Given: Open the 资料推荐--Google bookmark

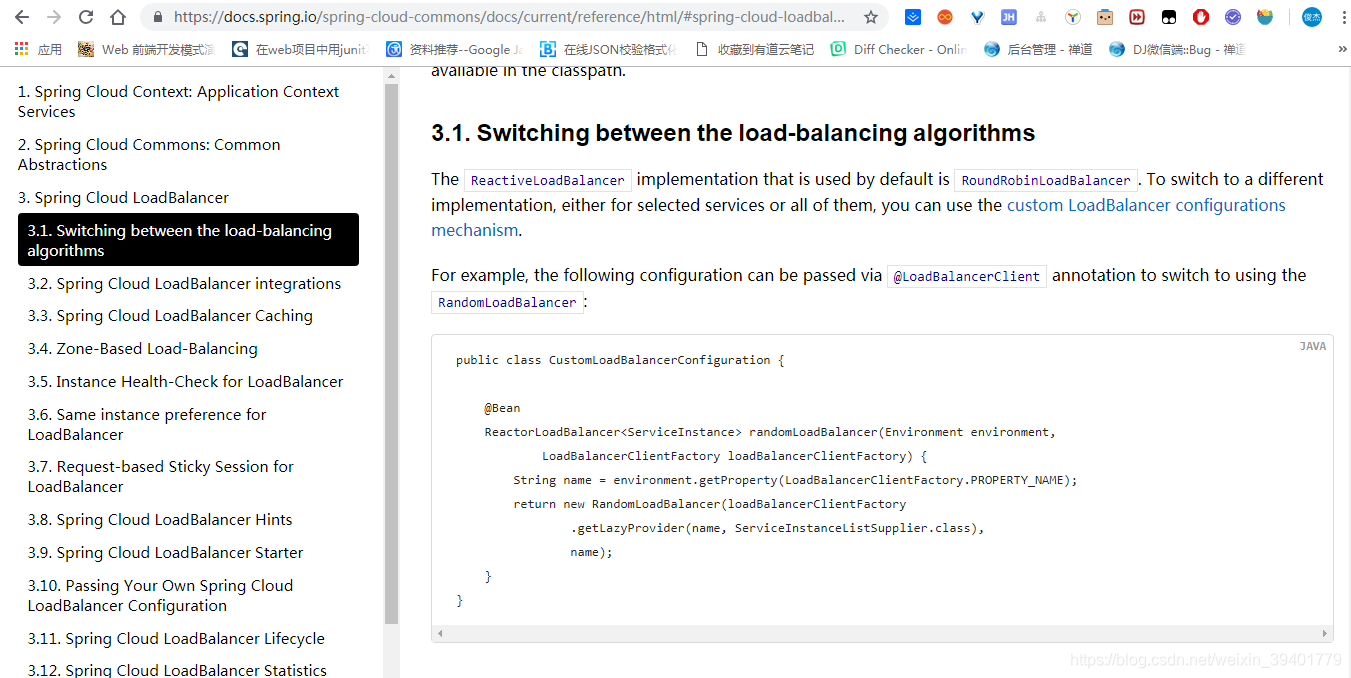Looking at the screenshot, I should [455, 49].
